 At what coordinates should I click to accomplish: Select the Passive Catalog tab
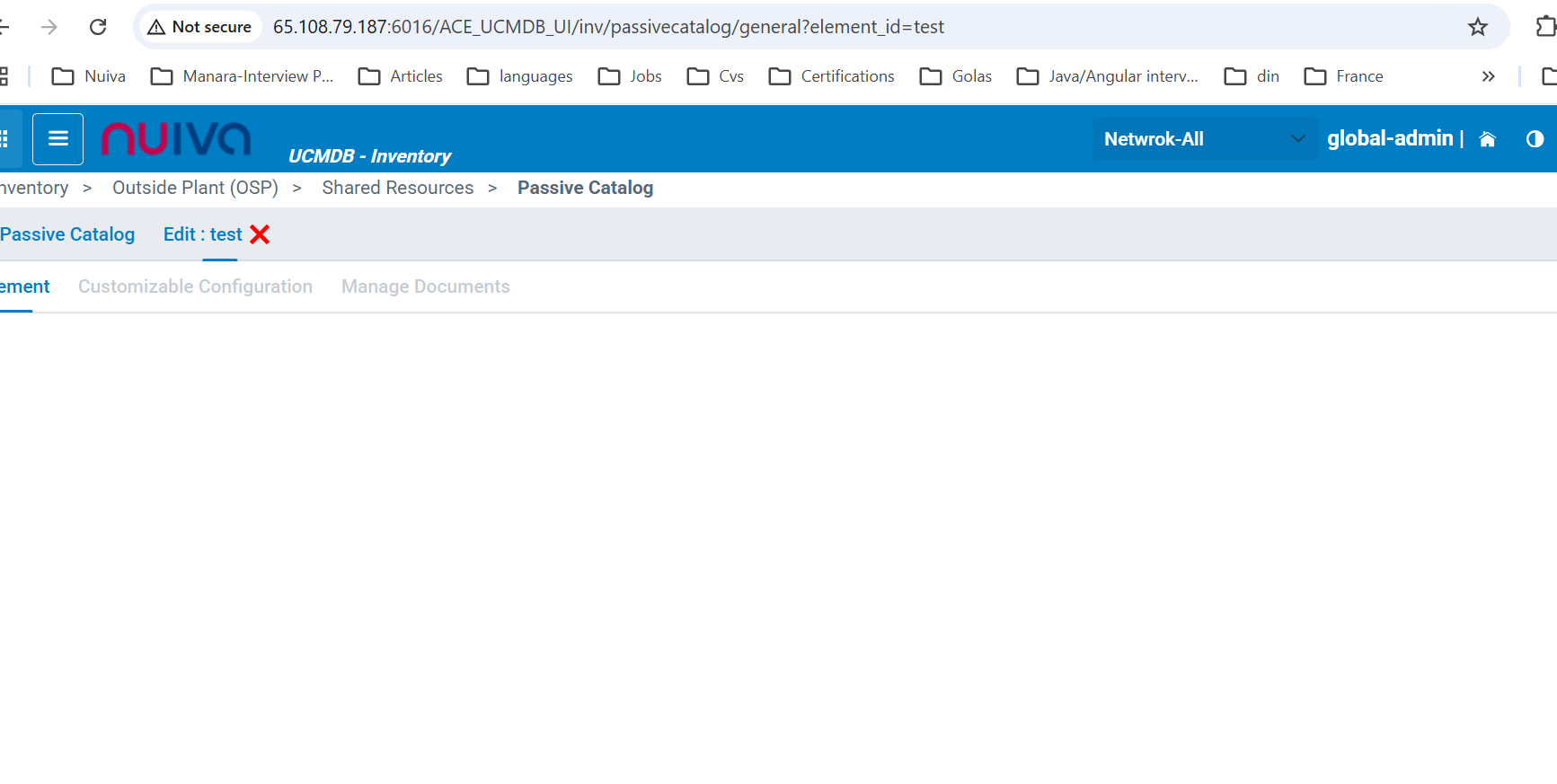click(x=67, y=234)
